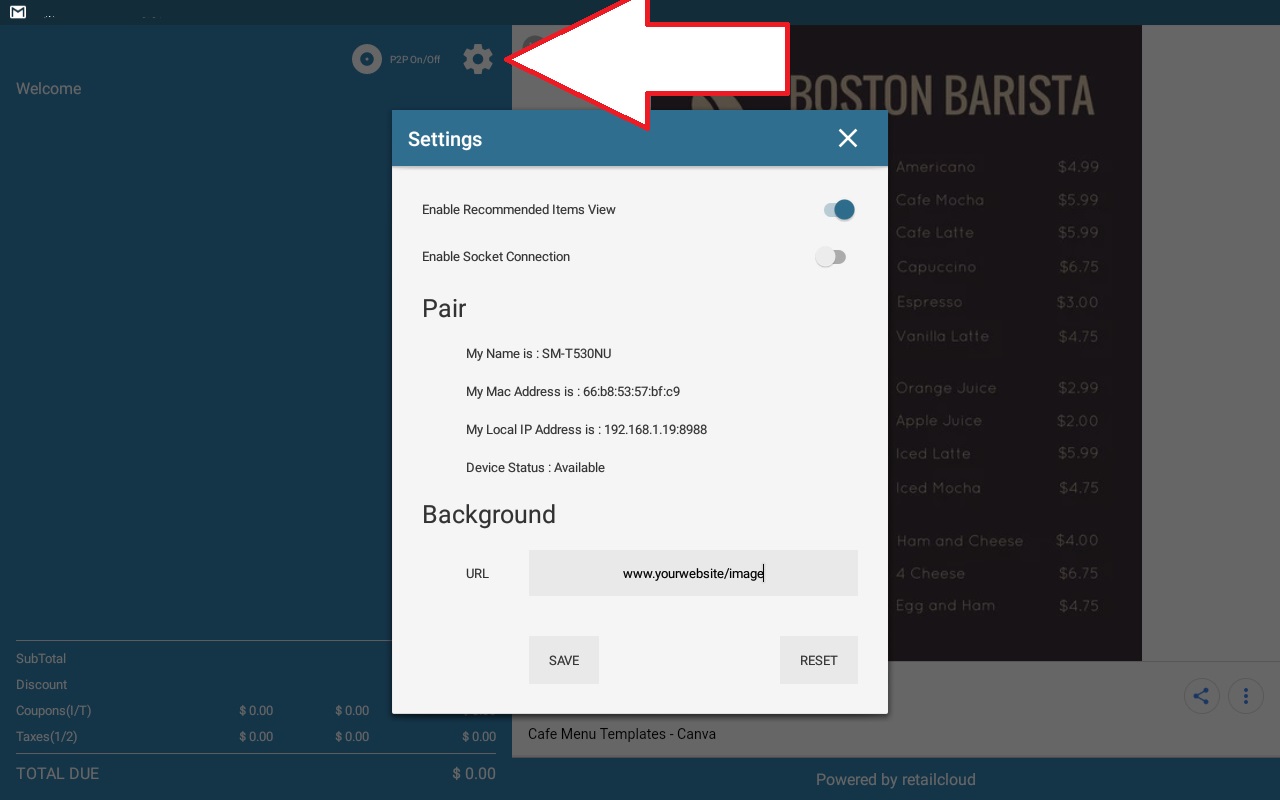Image resolution: width=1280 pixels, height=800 pixels.
Task: Click the TOTAL DUE row
Action: click(256, 773)
